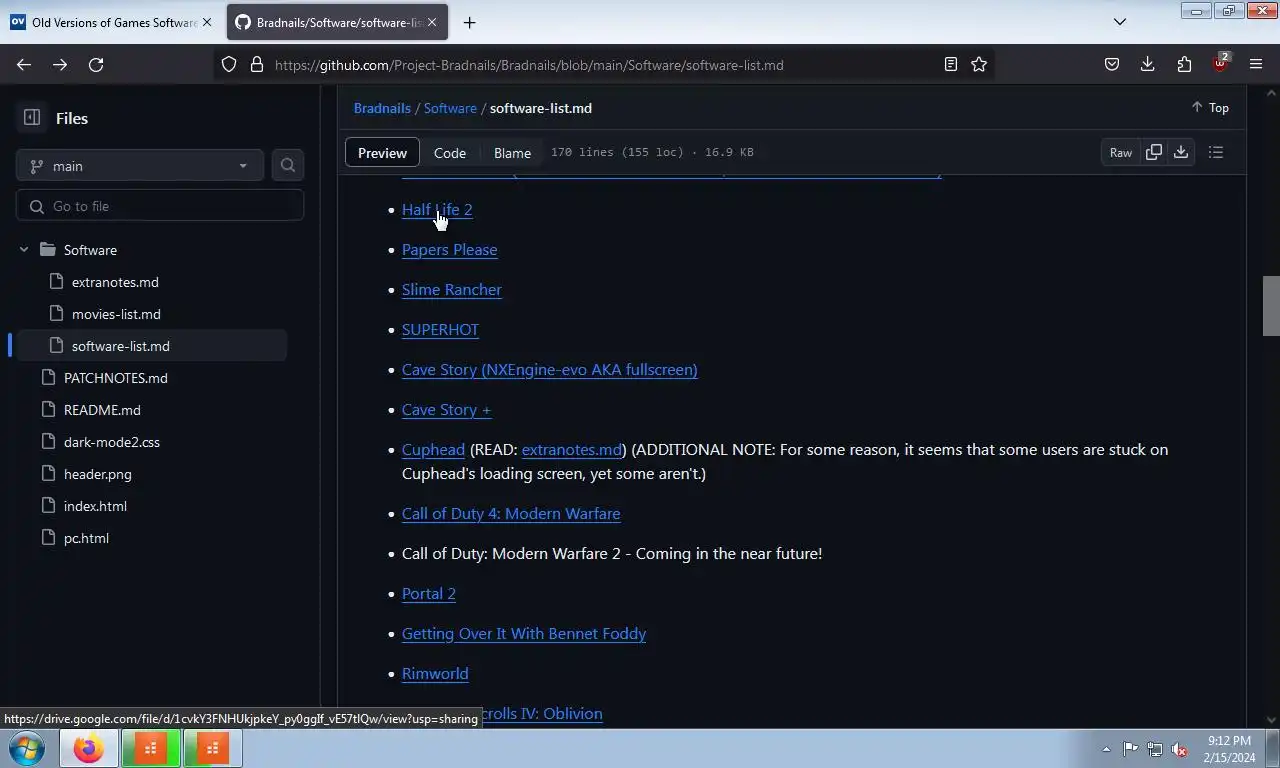Open the Slime Rancher link
The width and height of the screenshot is (1280, 768).
click(x=451, y=290)
